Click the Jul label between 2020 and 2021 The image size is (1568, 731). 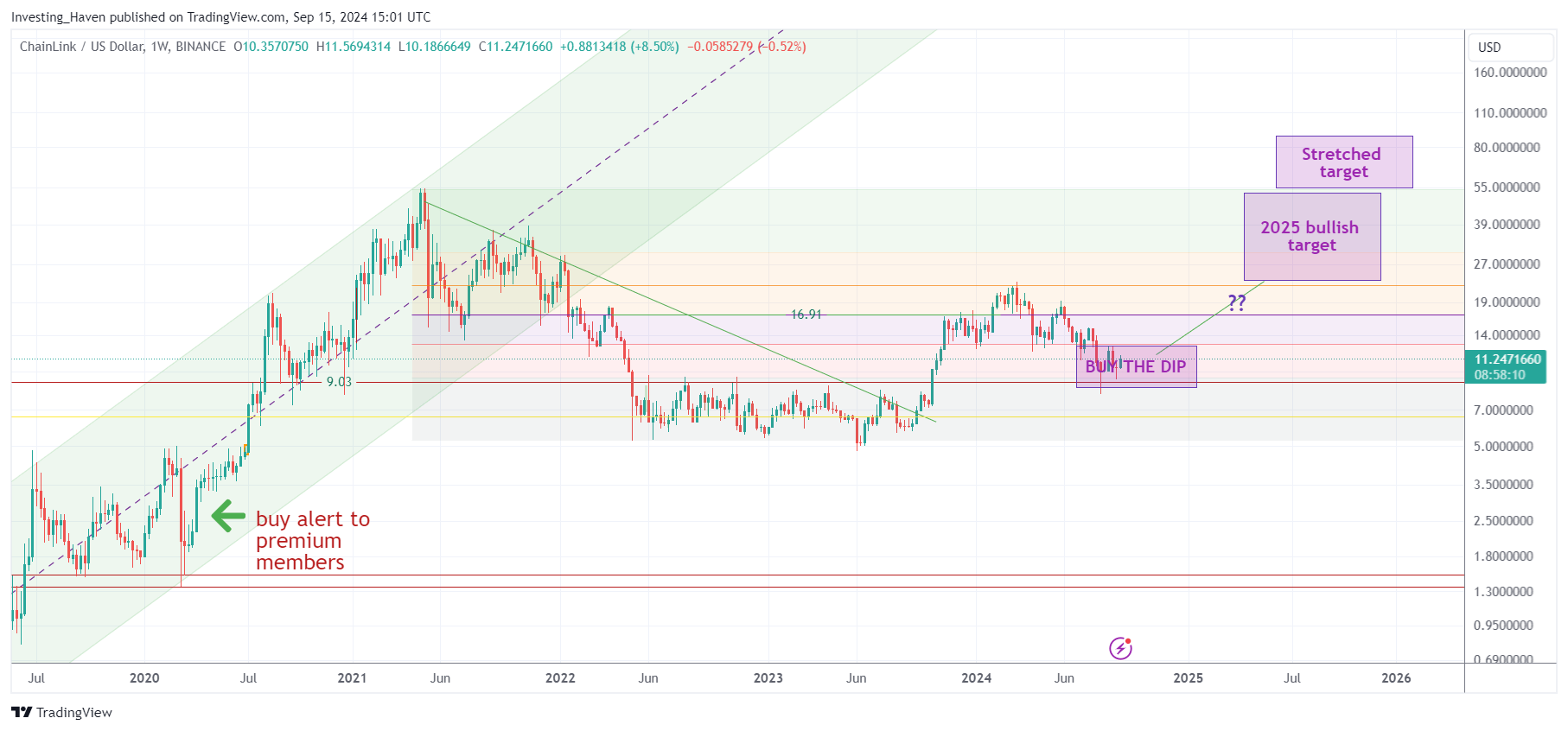(x=248, y=678)
